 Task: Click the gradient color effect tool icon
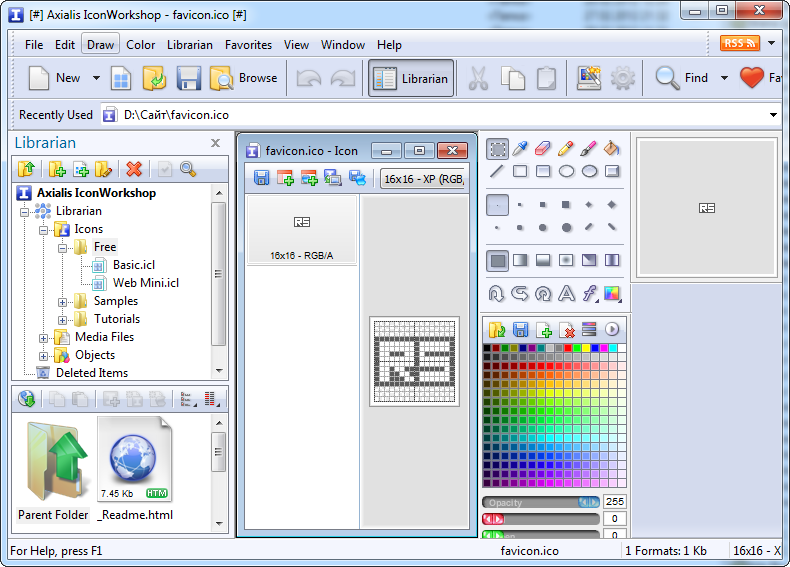point(612,293)
